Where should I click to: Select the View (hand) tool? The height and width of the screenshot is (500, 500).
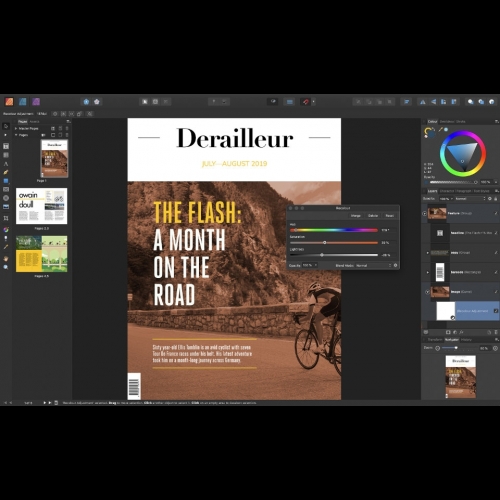click(6, 258)
